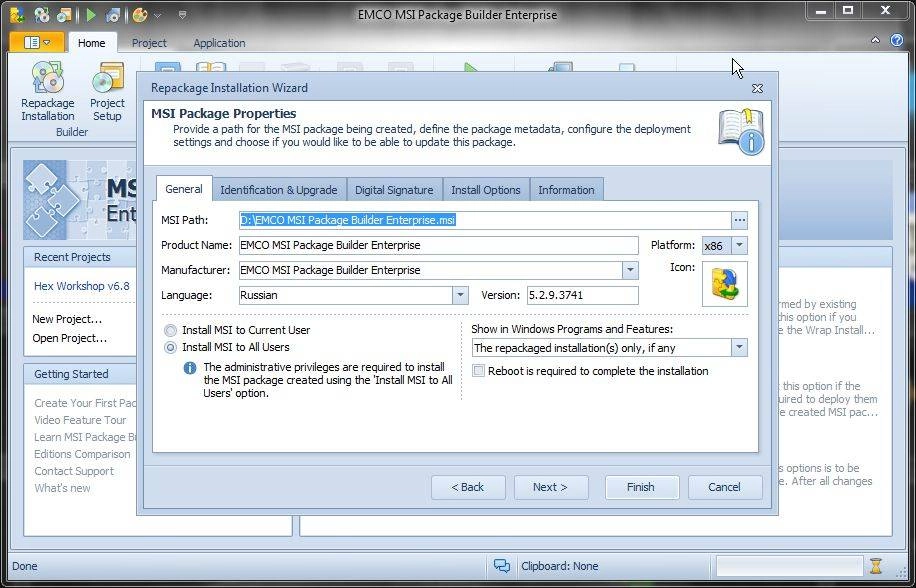Open the Language dropdown arrow
The height and width of the screenshot is (588, 916).
[460, 295]
